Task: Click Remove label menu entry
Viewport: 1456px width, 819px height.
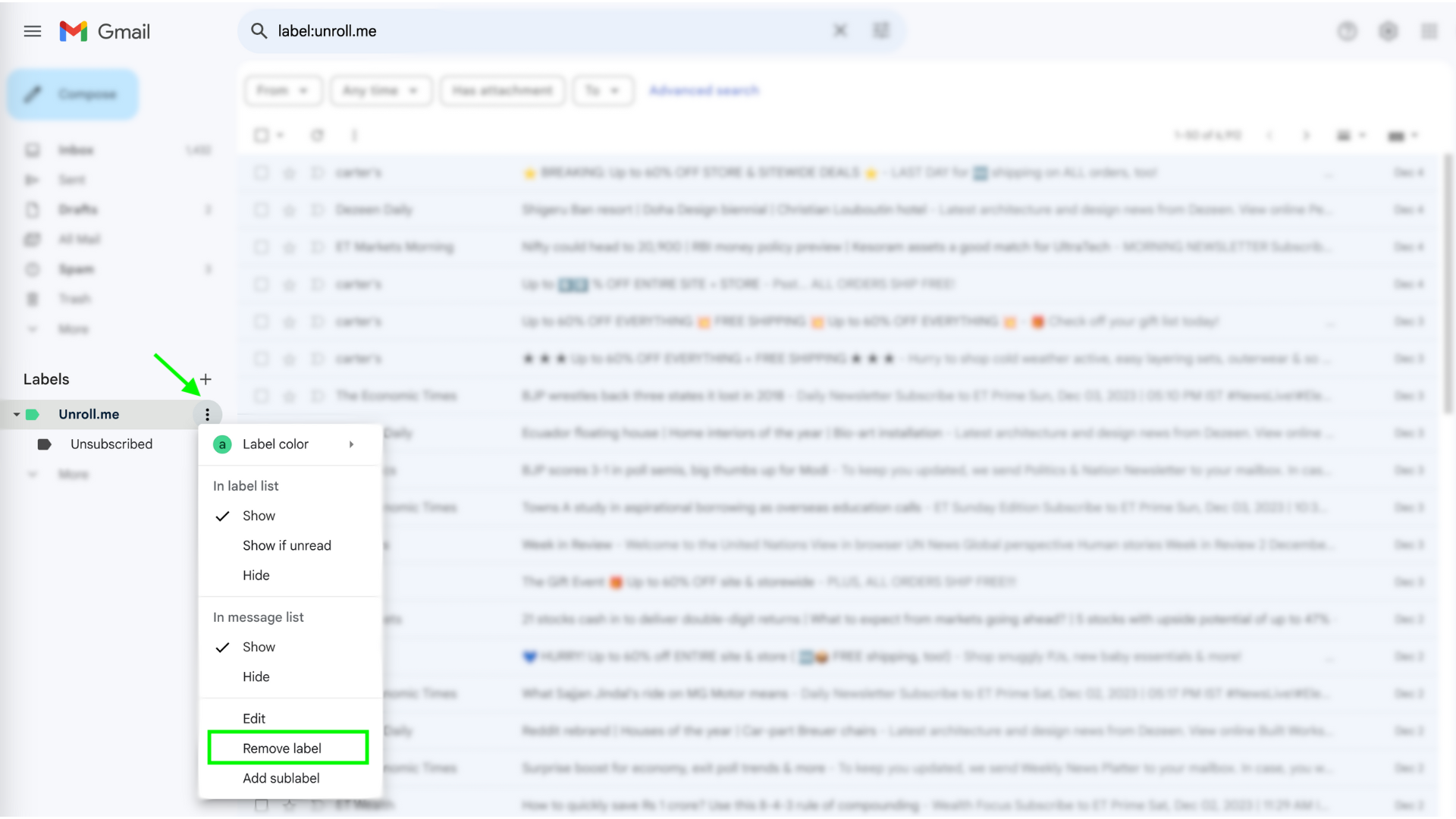Action: [x=282, y=748]
